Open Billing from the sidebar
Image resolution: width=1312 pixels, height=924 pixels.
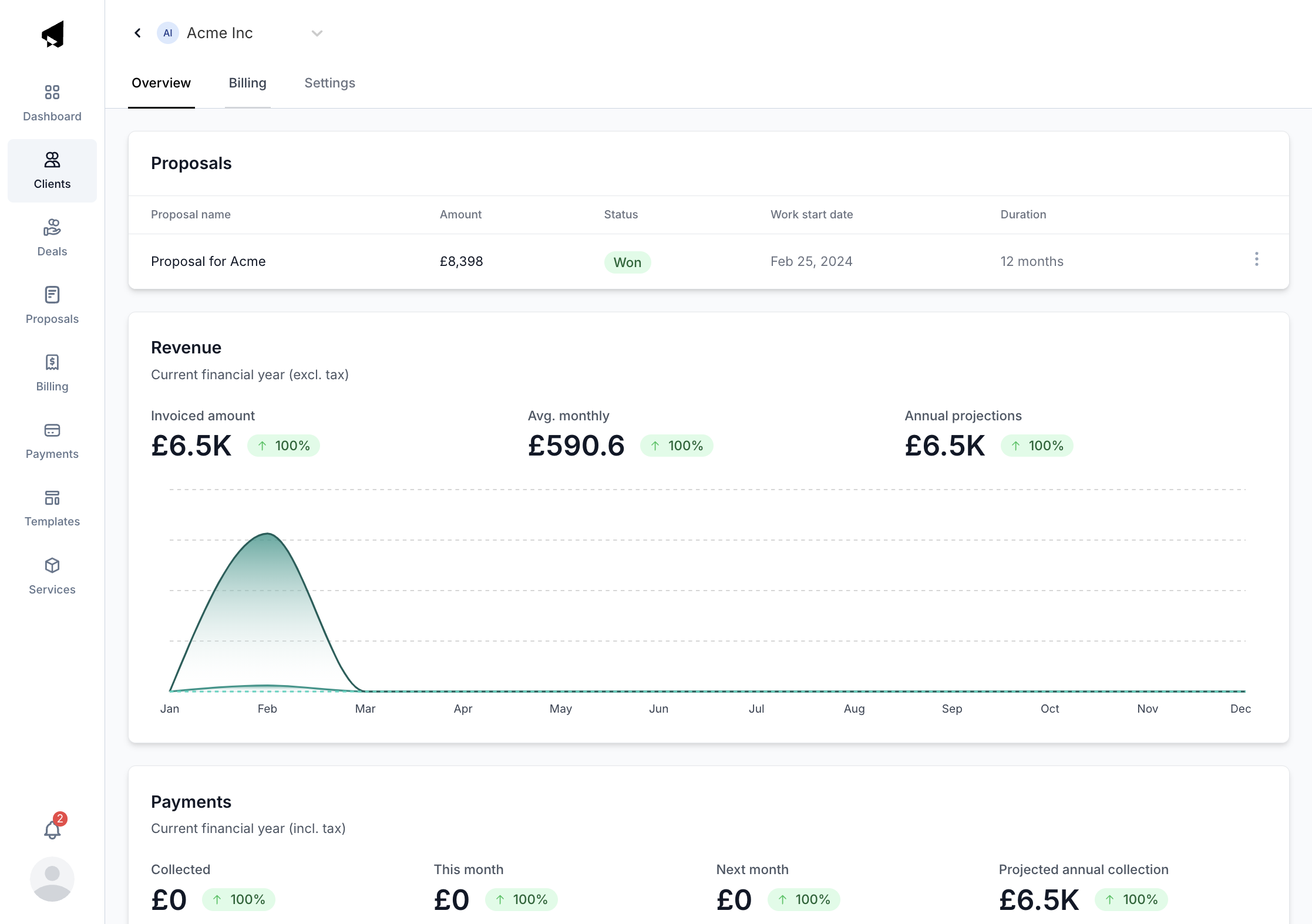[52, 373]
